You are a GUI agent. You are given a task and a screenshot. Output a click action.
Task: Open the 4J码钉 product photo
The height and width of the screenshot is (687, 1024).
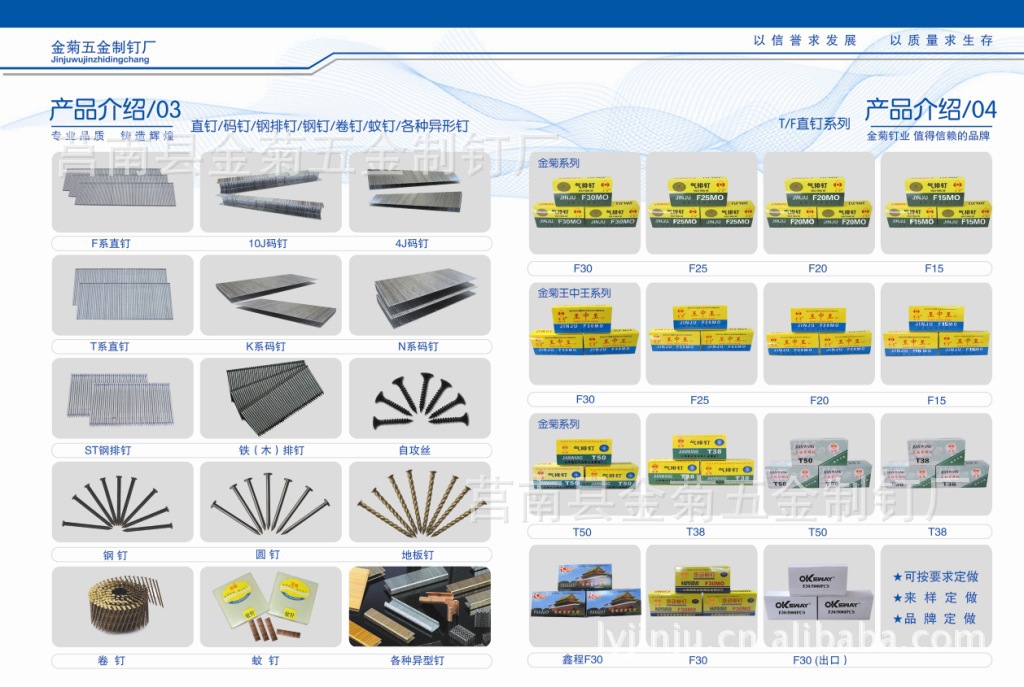click(420, 193)
